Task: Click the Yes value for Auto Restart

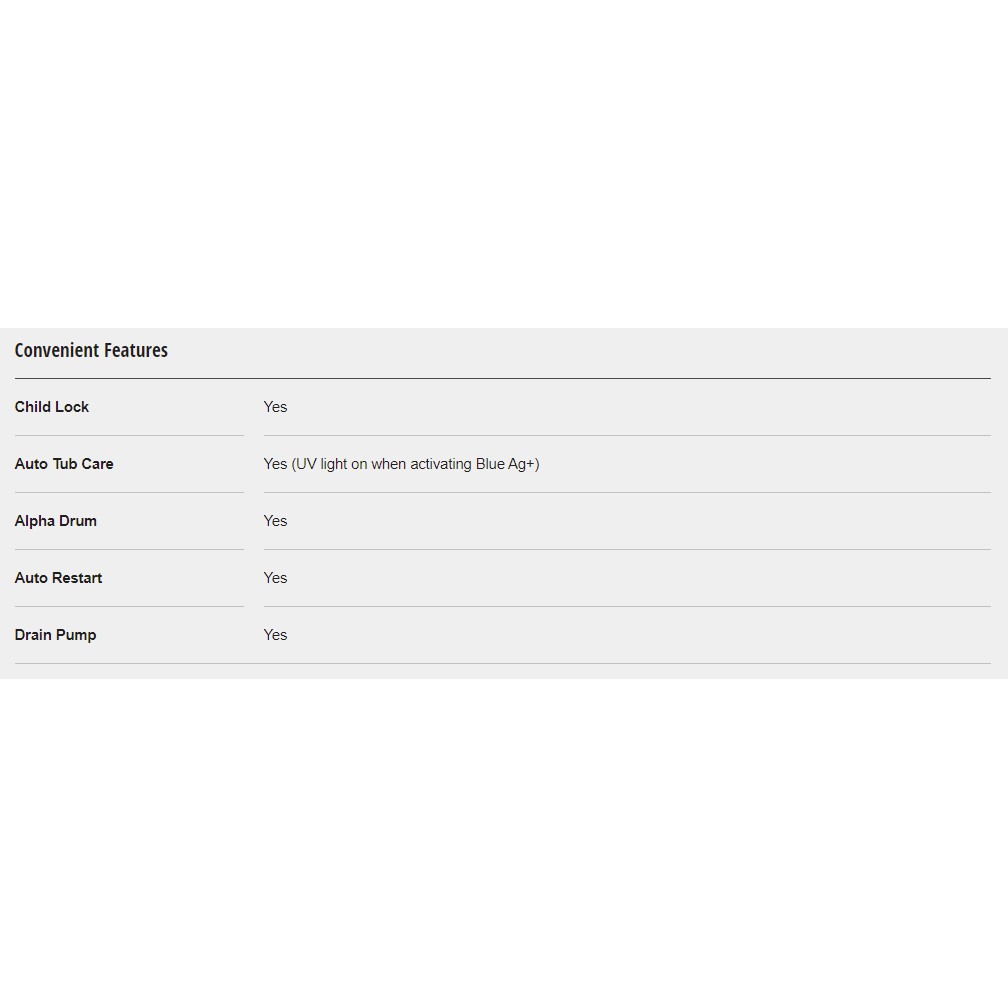Action: point(275,578)
